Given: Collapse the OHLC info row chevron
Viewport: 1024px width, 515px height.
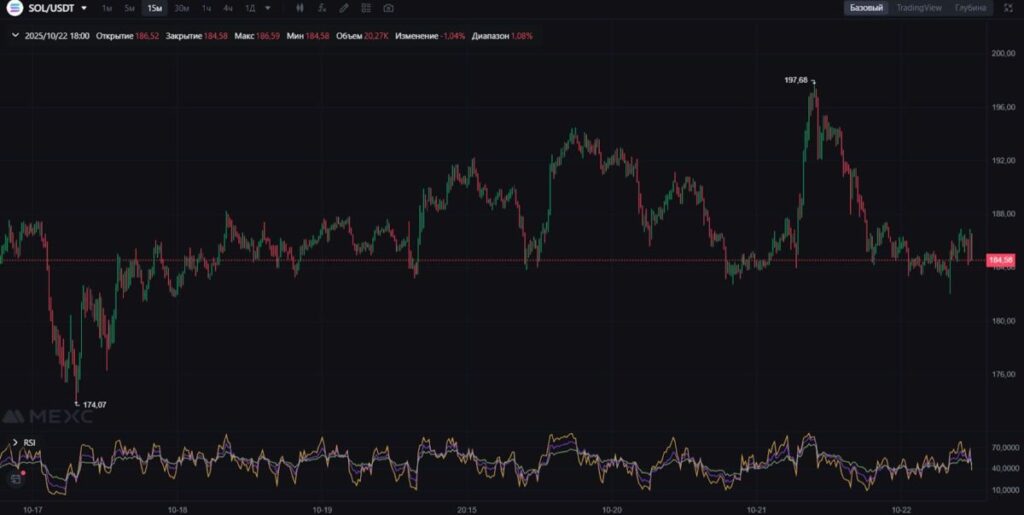Looking at the screenshot, I should point(14,36).
